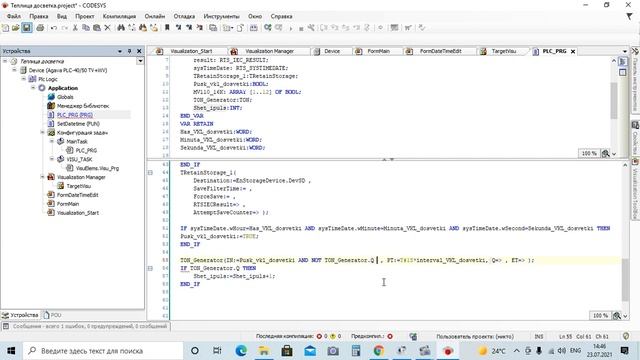Image resolution: width=640 pixels, height=360 pixels.
Task: Switch to POU panel tab
Action: pos(52,315)
